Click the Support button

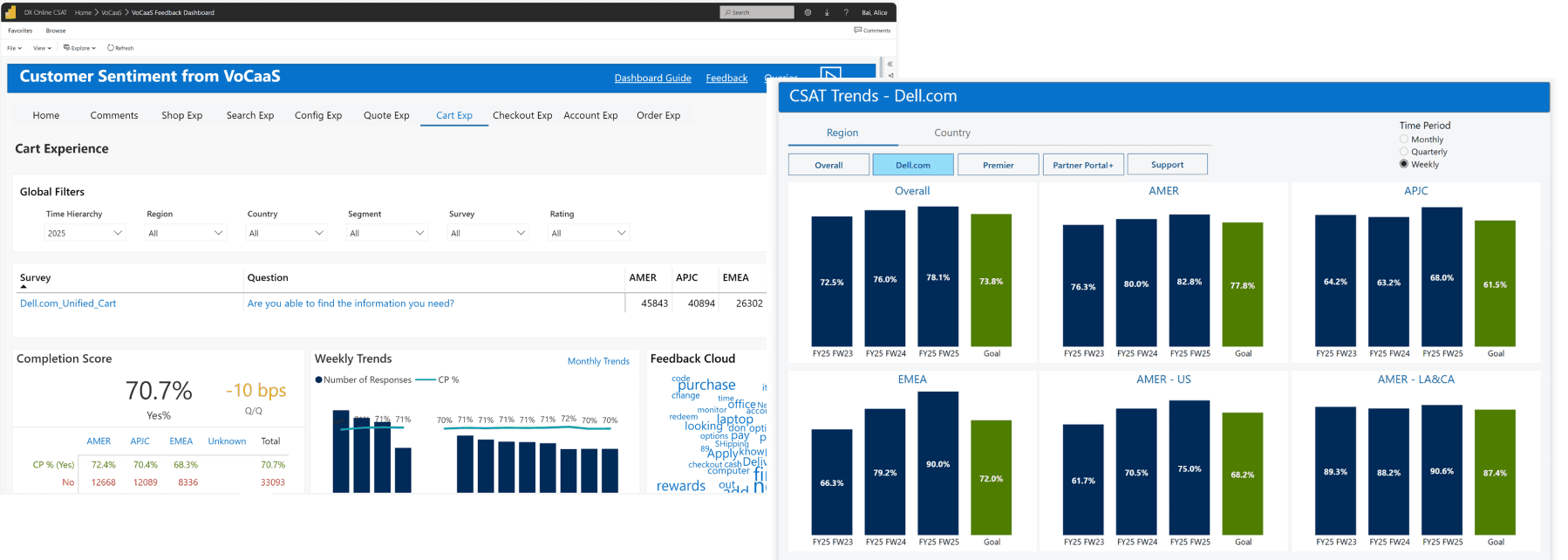(1168, 164)
